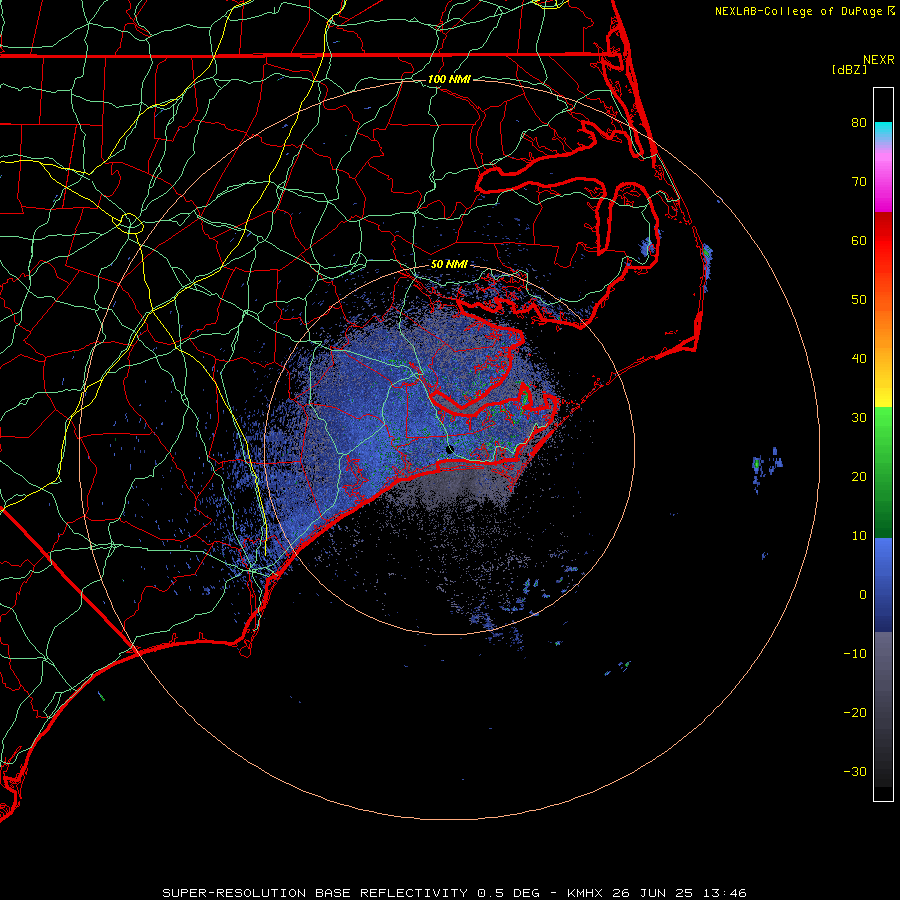This screenshot has height=900, width=900.
Task: Click the NEXR label above the scale
Action: tap(879, 60)
